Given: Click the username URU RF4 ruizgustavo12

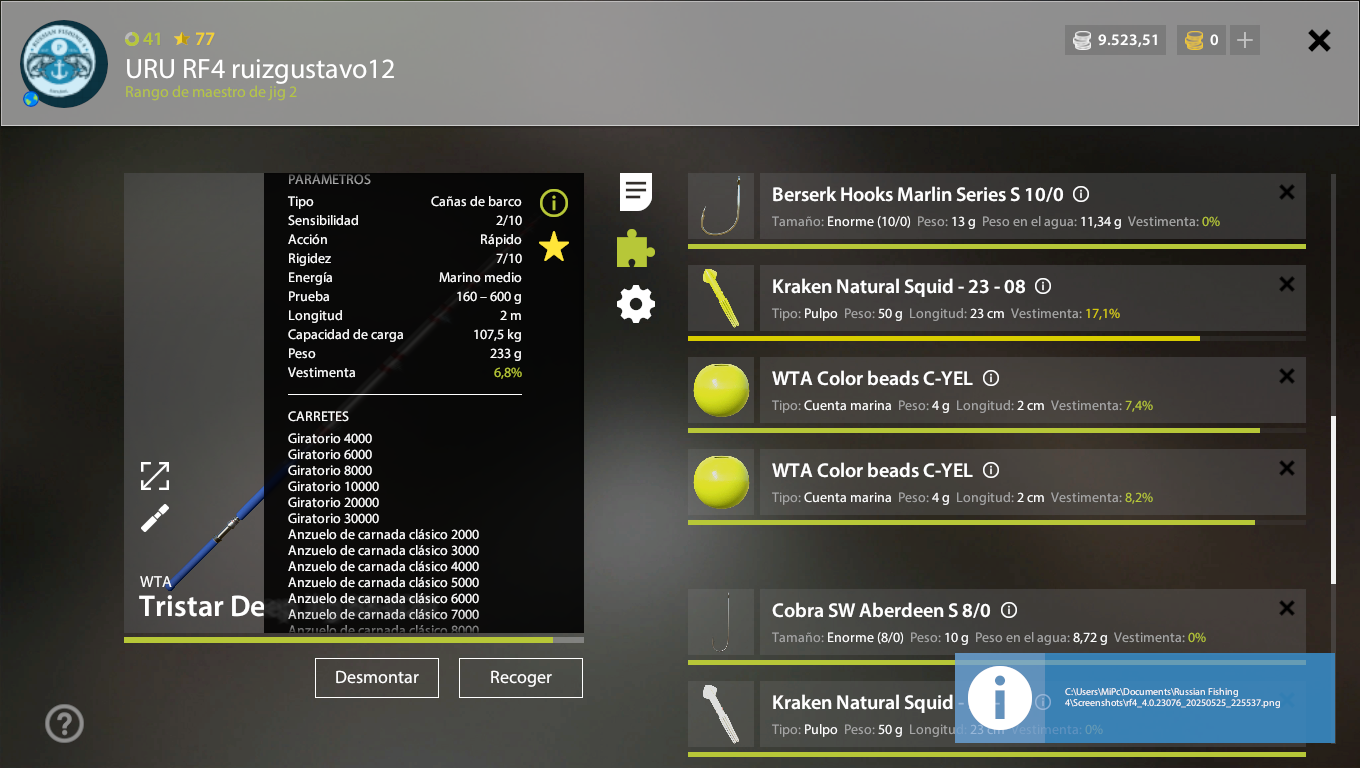Looking at the screenshot, I should click(x=260, y=69).
